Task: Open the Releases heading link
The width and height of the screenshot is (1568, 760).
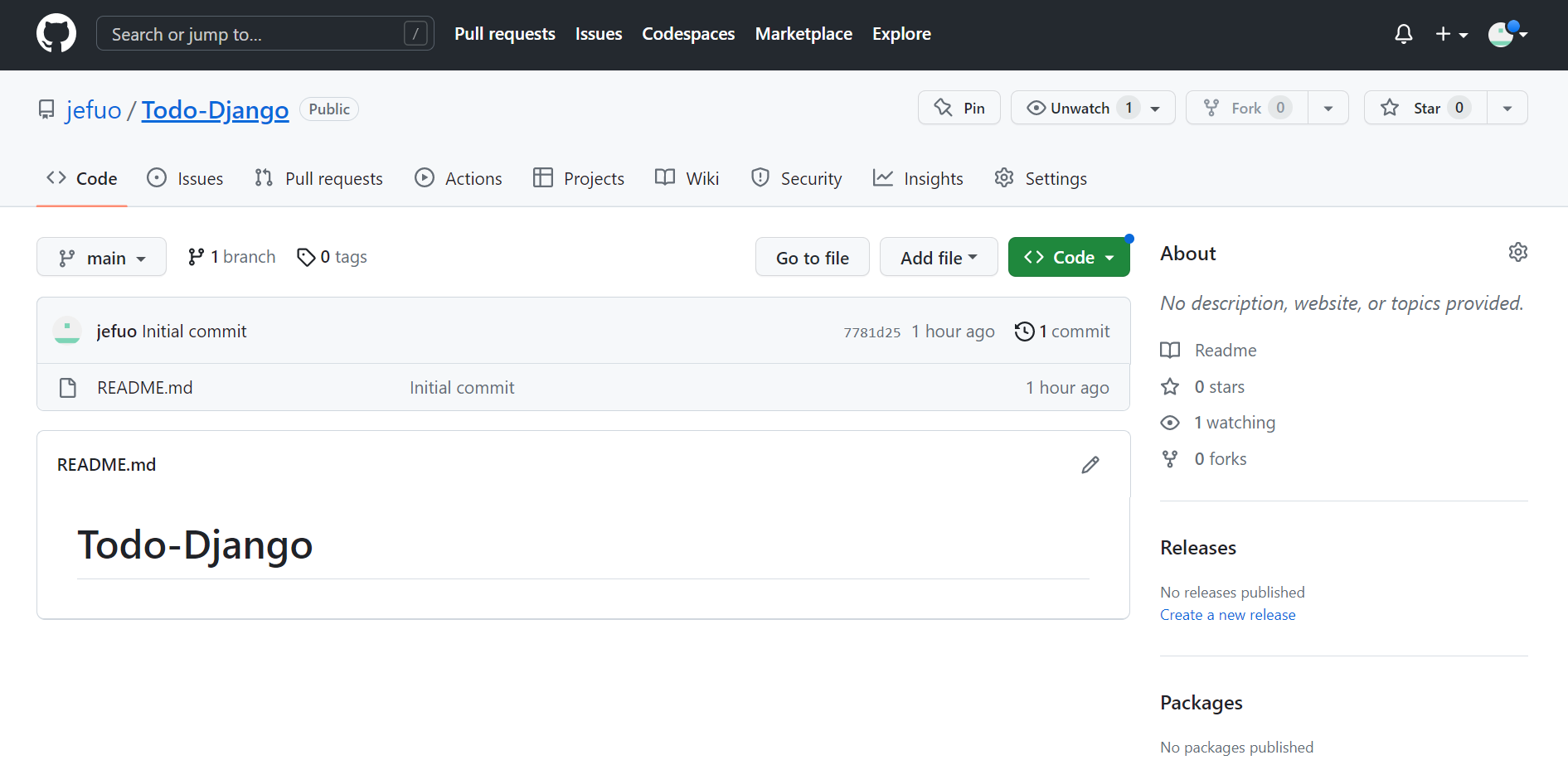Action: (x=1198, y=548)
